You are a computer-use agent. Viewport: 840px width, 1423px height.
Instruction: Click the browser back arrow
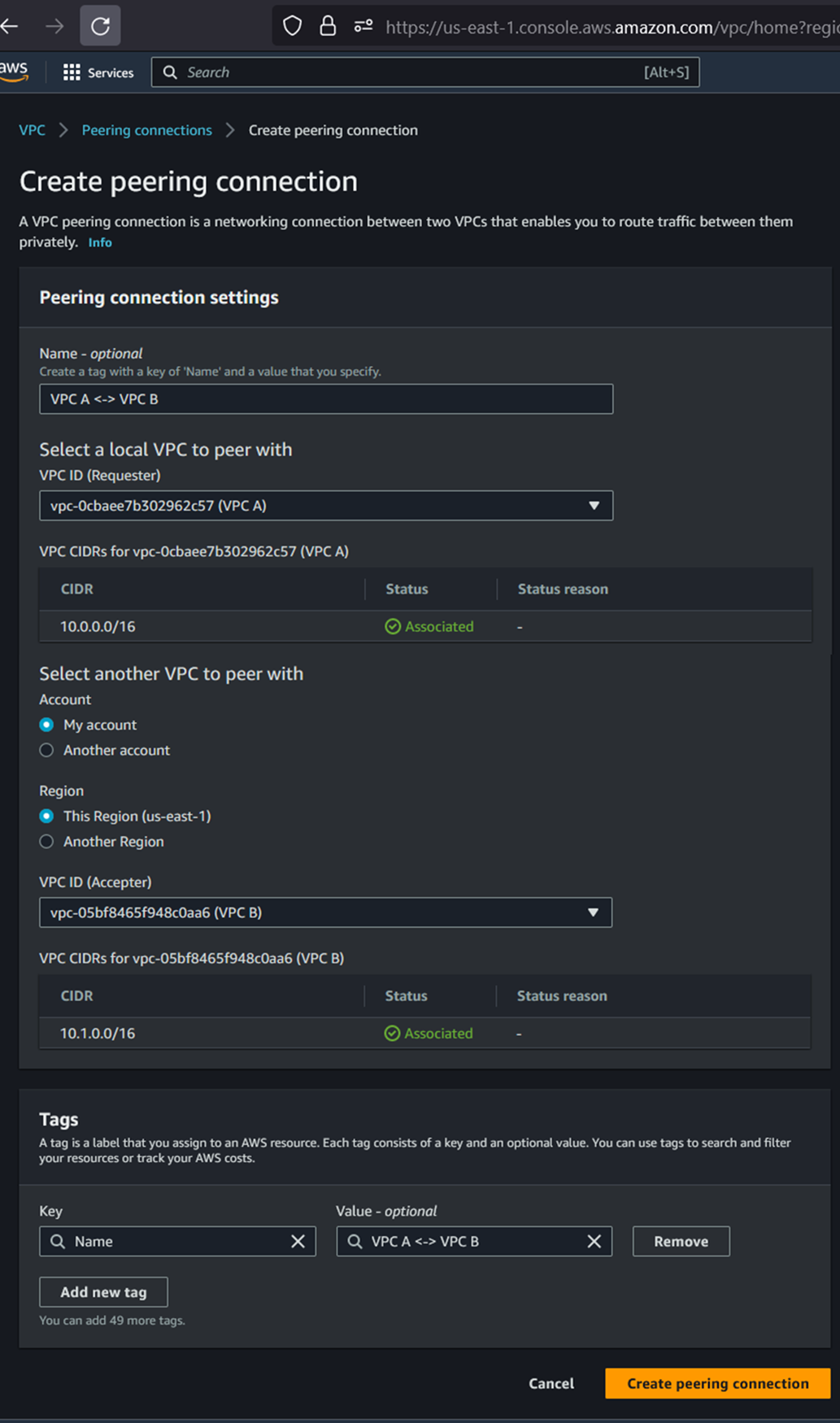(11, 26)
